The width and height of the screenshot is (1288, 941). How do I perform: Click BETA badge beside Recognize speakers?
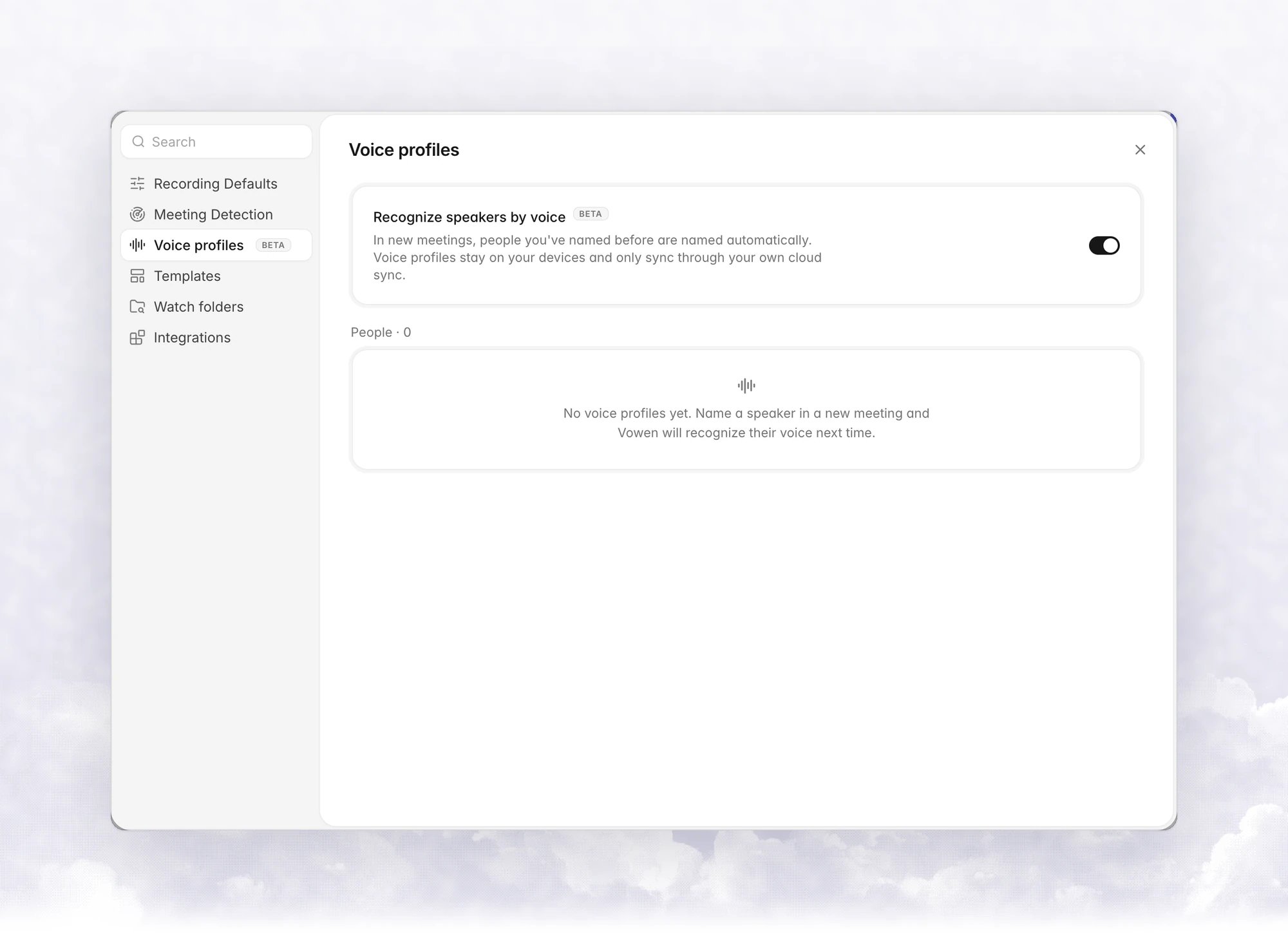[x=591, y=214]
